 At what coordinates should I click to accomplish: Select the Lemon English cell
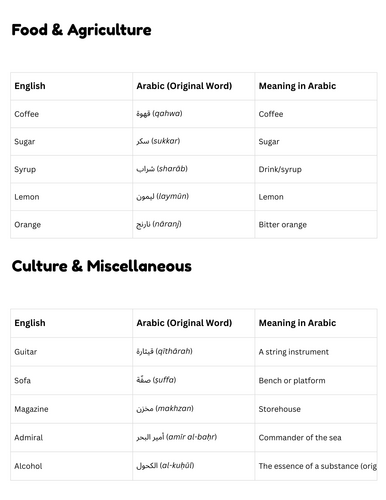click(x=71, y=197)
